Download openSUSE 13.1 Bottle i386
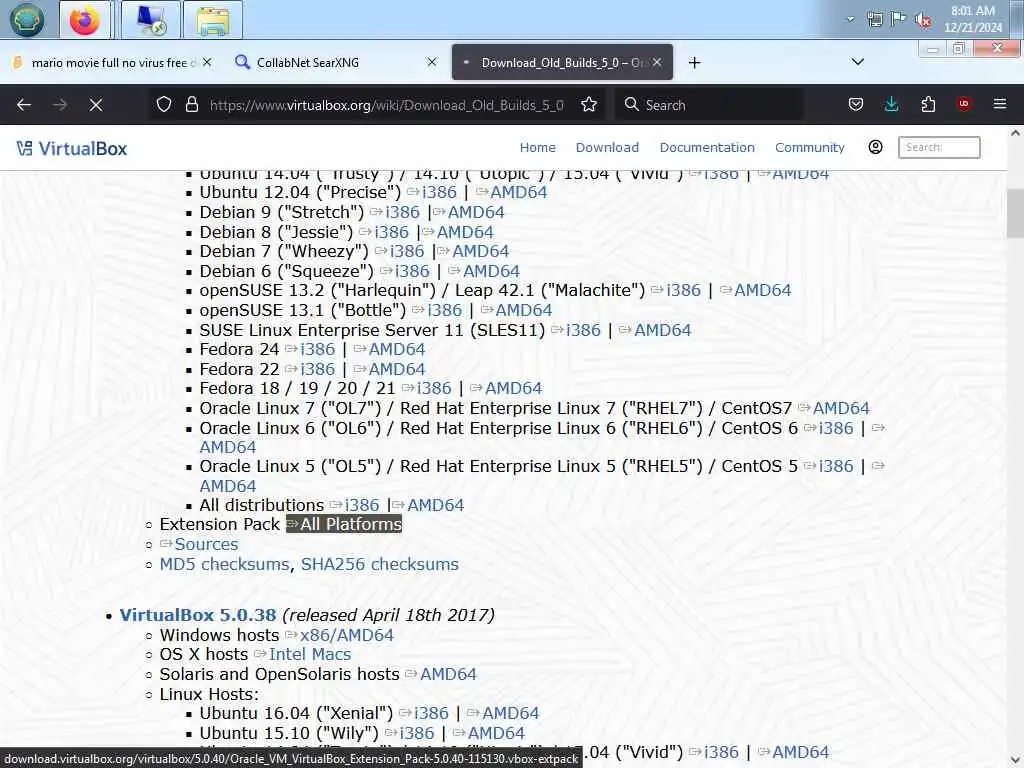 (444, 310)
